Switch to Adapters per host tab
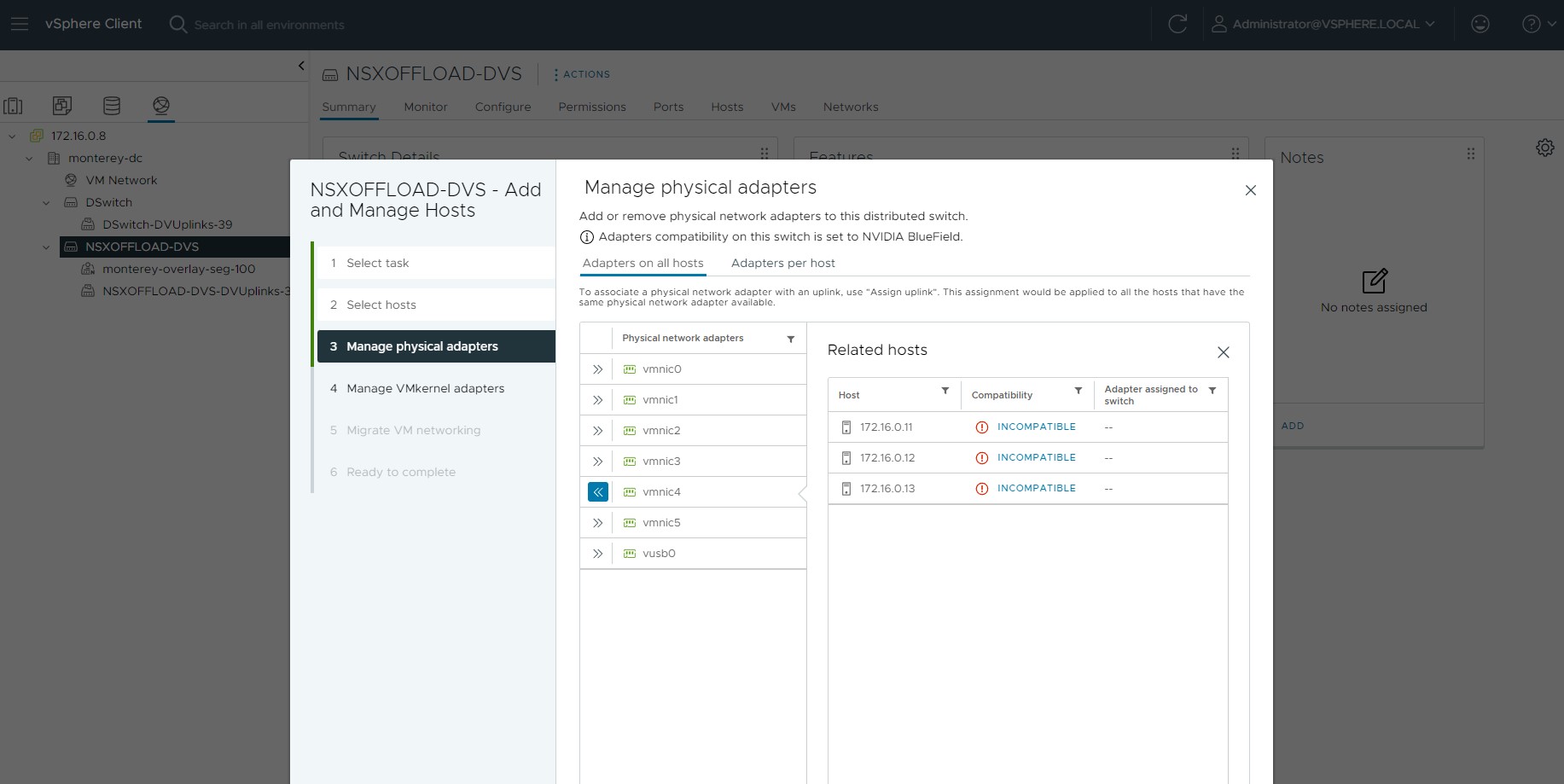The width and height of the screenshot is (1564, 784). pos(782,263)
